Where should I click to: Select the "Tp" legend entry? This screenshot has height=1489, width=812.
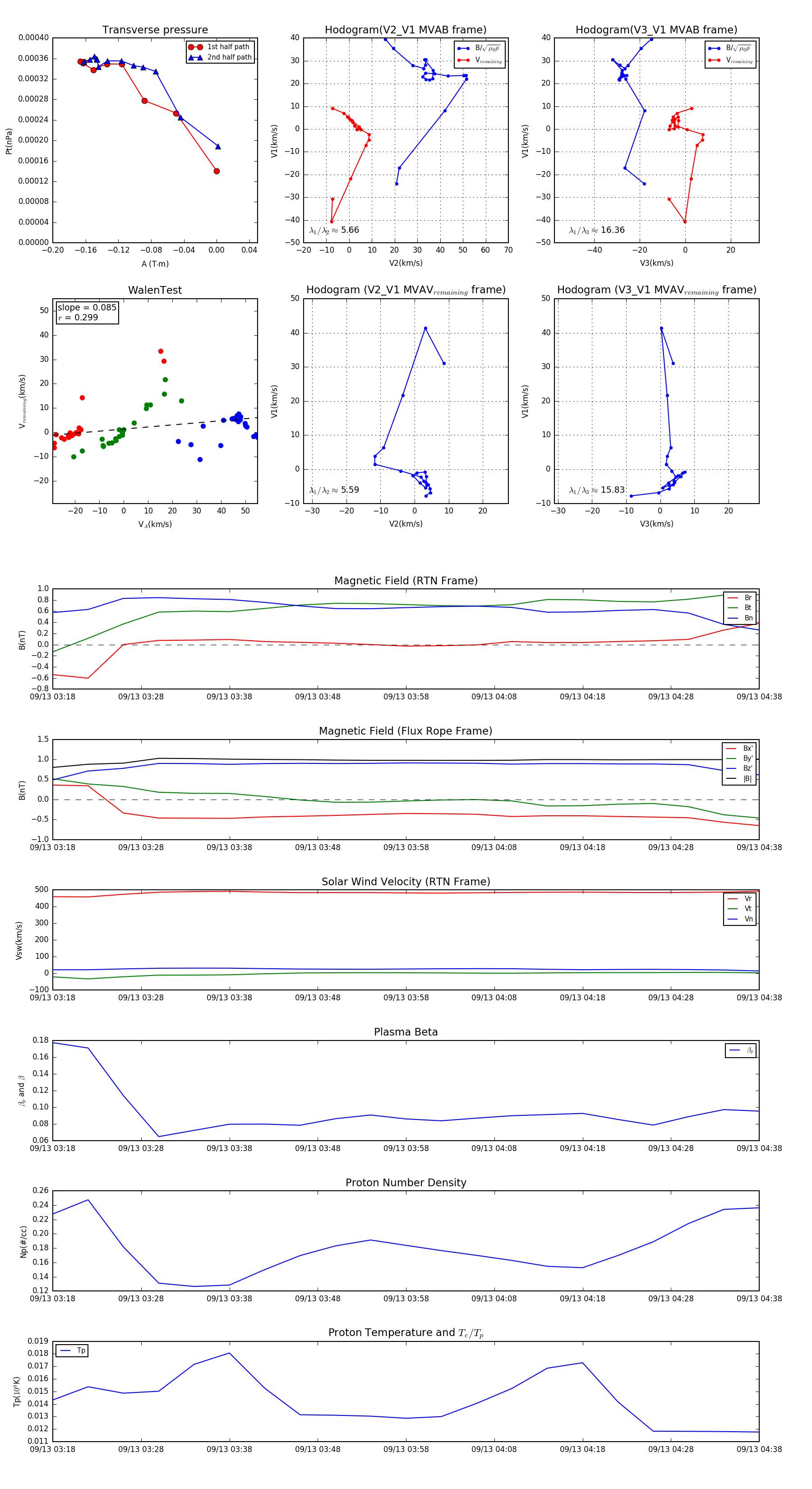[x=72, y=1350]
